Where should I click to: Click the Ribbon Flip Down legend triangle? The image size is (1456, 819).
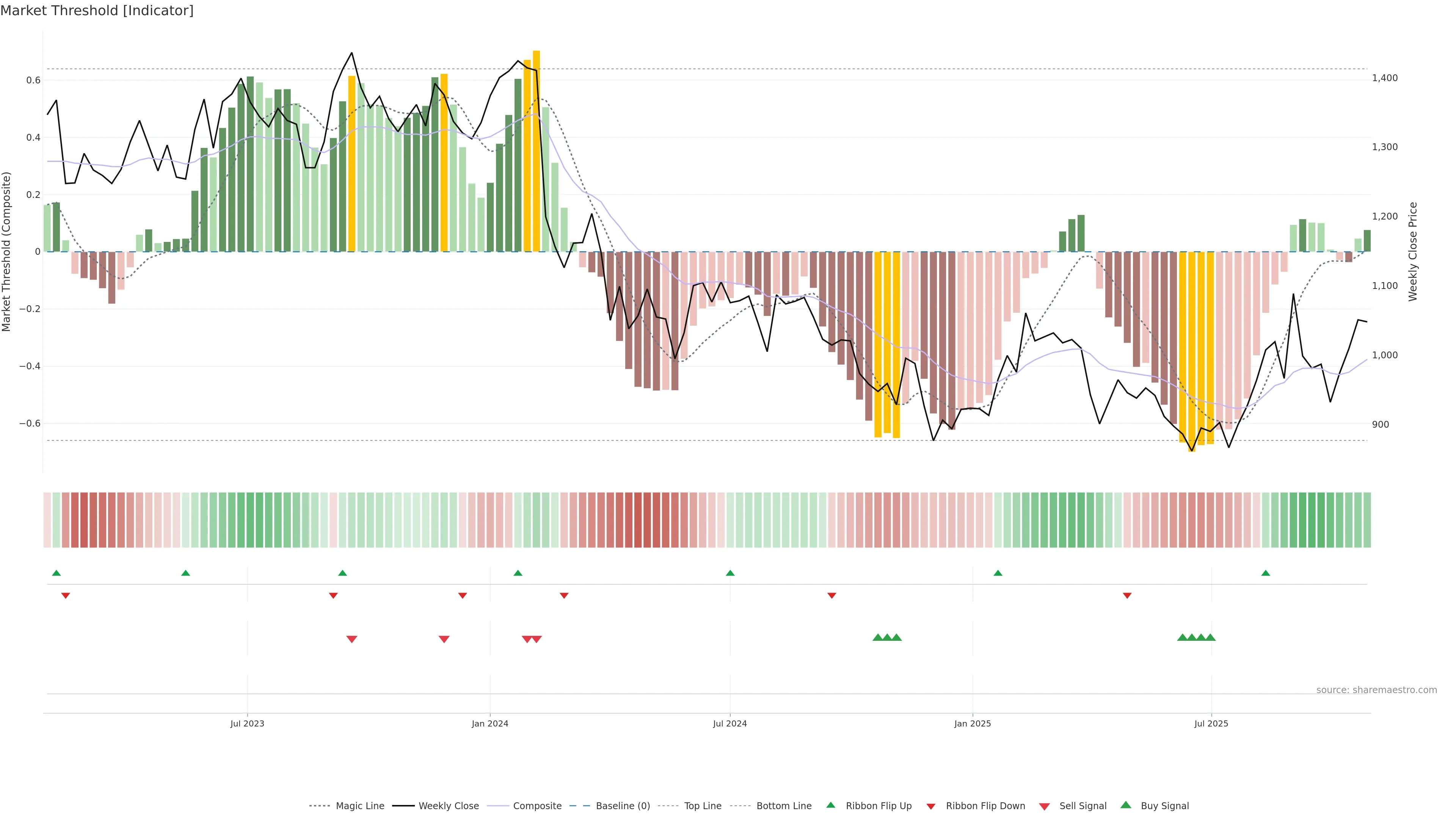click(931, 806)
